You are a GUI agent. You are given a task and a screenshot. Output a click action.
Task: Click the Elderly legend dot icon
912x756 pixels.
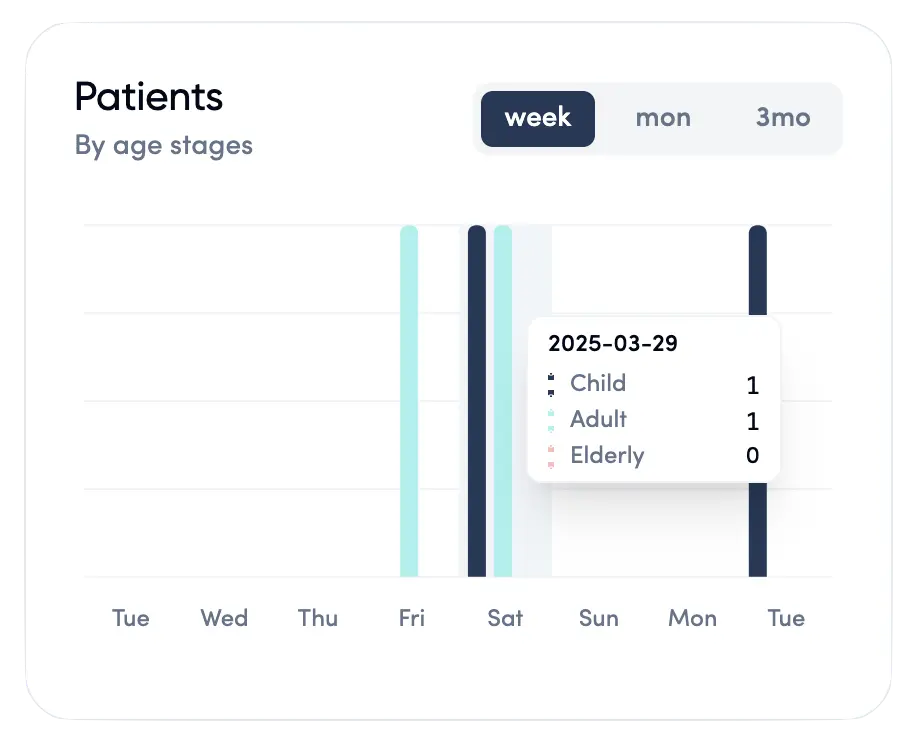(551, 455)
